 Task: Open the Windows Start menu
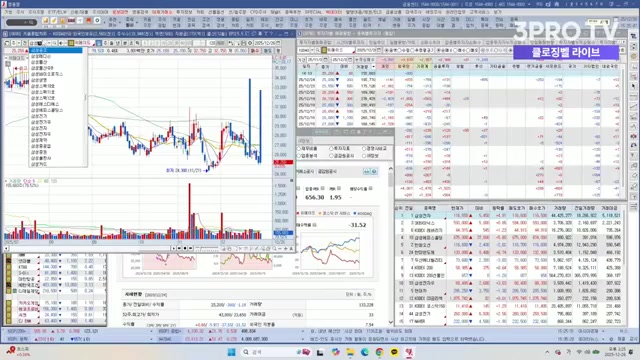click(231, 352)
